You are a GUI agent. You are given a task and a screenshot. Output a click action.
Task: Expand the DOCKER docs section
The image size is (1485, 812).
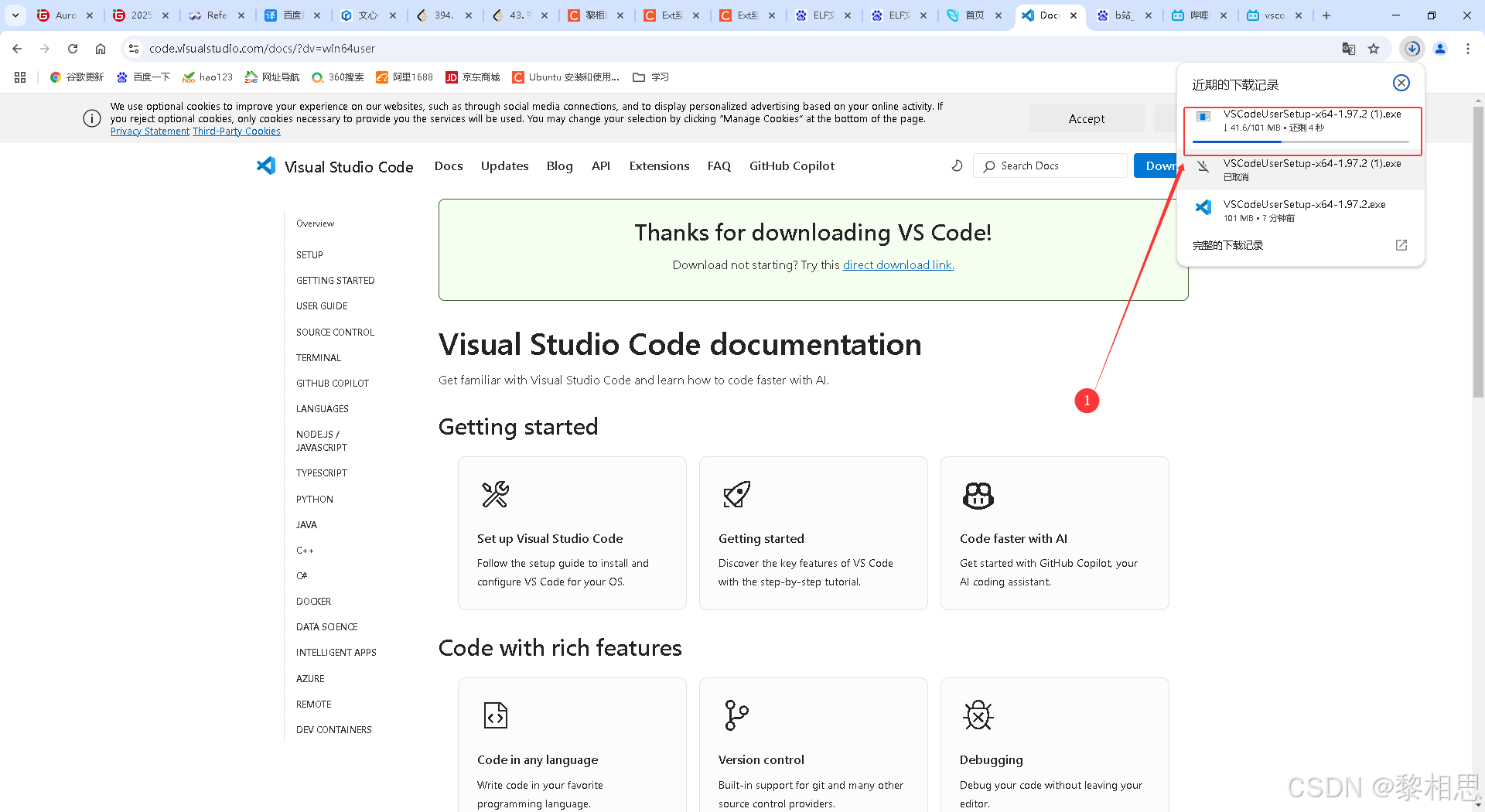(x=313, y=601)
